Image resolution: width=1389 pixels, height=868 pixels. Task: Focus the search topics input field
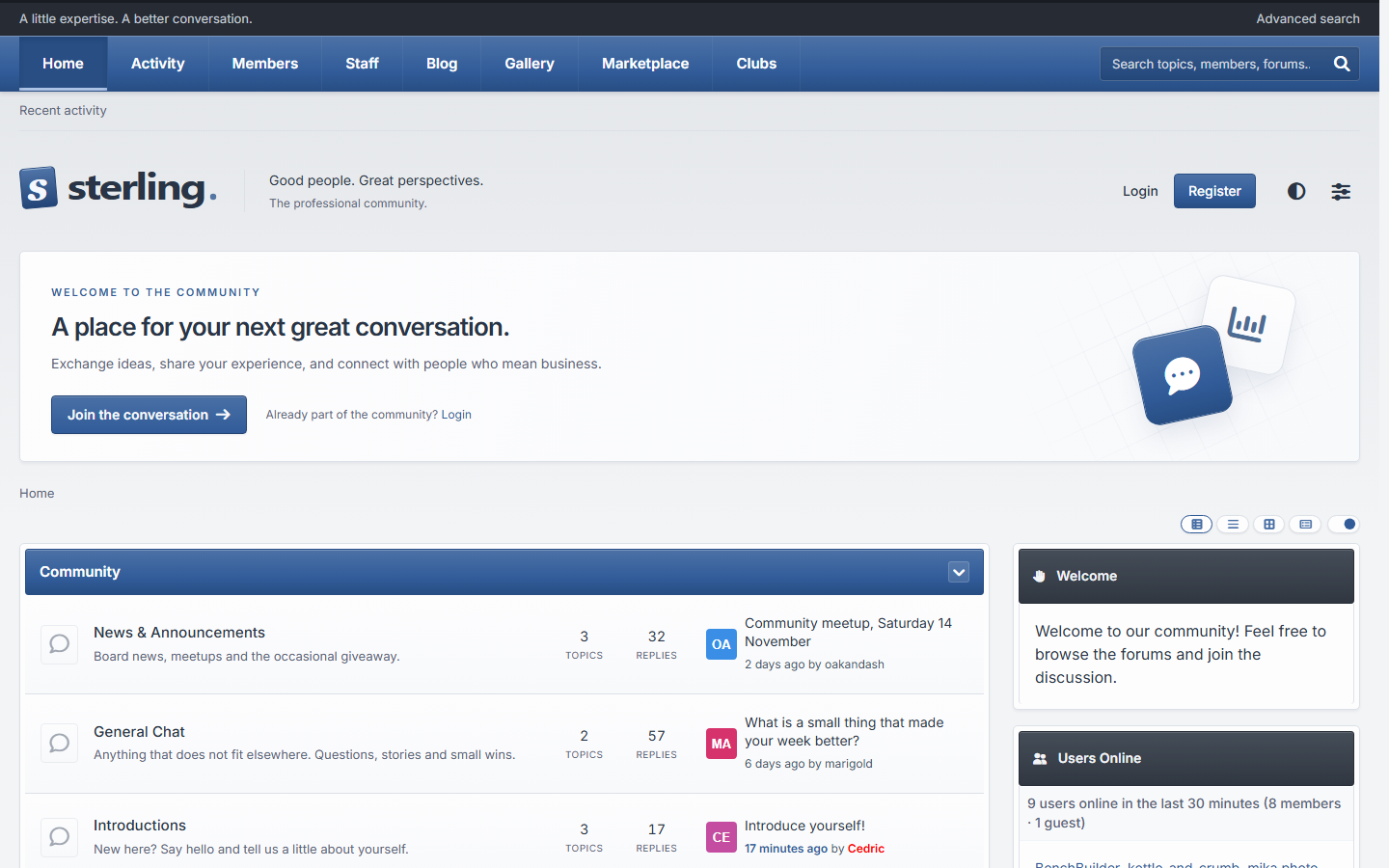point(1212,64)
